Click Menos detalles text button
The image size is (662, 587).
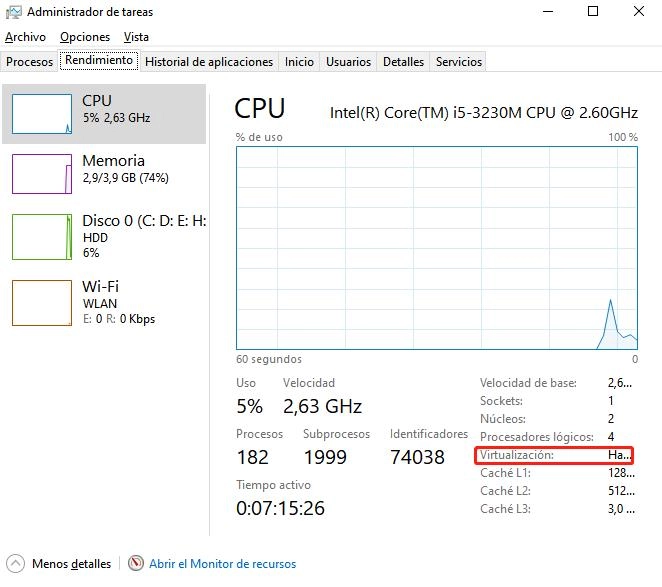[71, 564]
